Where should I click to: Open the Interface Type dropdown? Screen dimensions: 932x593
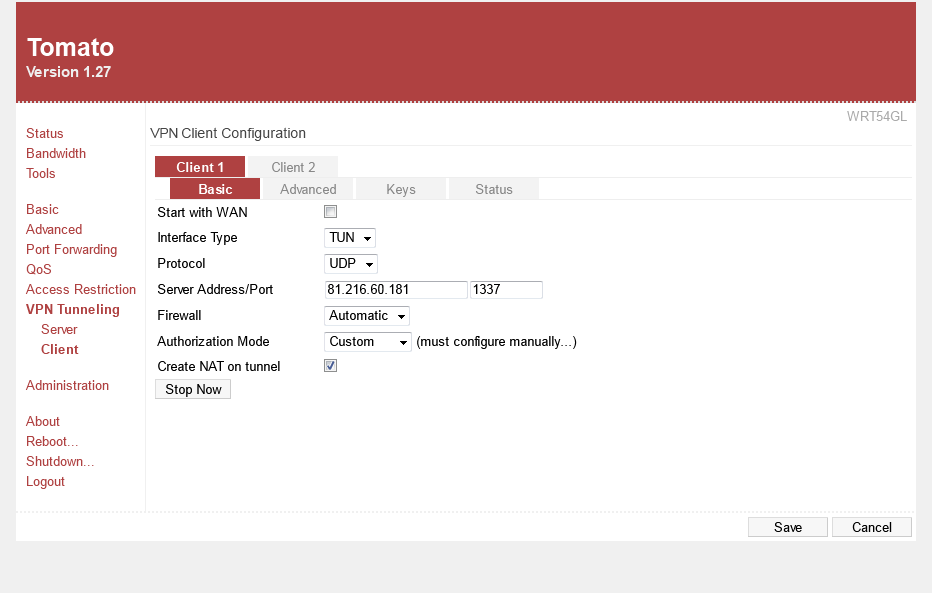(350, 238)
